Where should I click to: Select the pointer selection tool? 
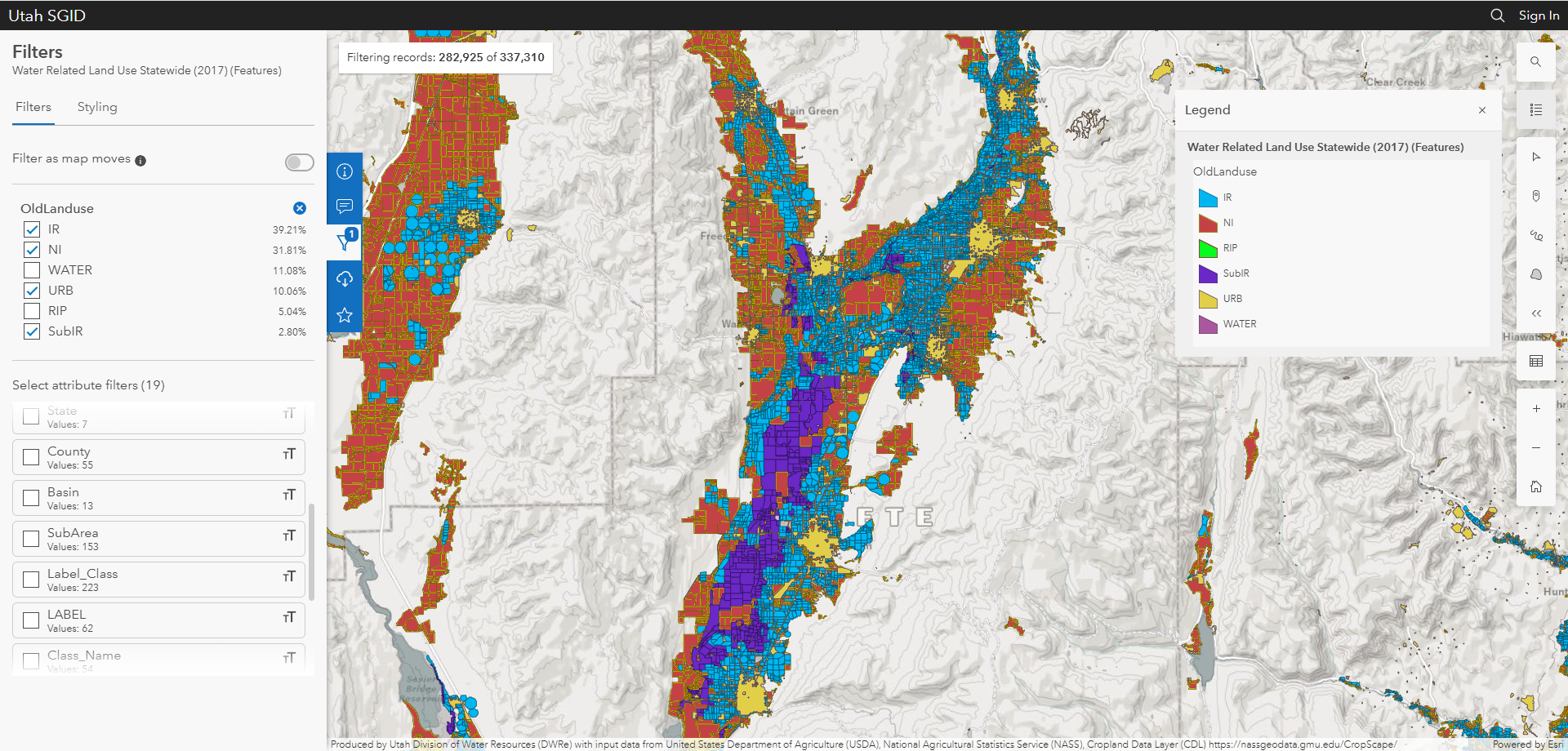coord(1535,157)
